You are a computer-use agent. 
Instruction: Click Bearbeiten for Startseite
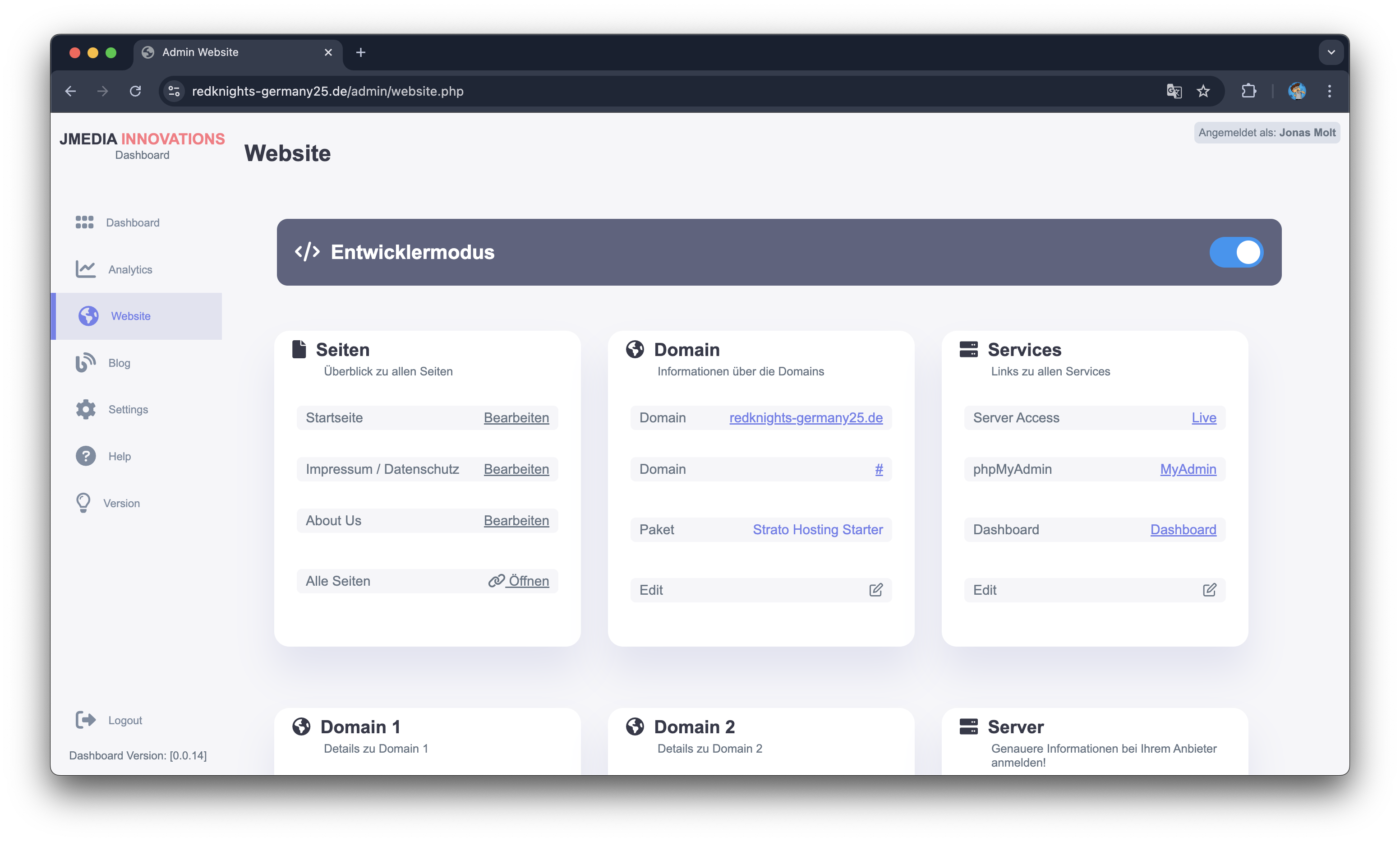(x=516, y=417)
